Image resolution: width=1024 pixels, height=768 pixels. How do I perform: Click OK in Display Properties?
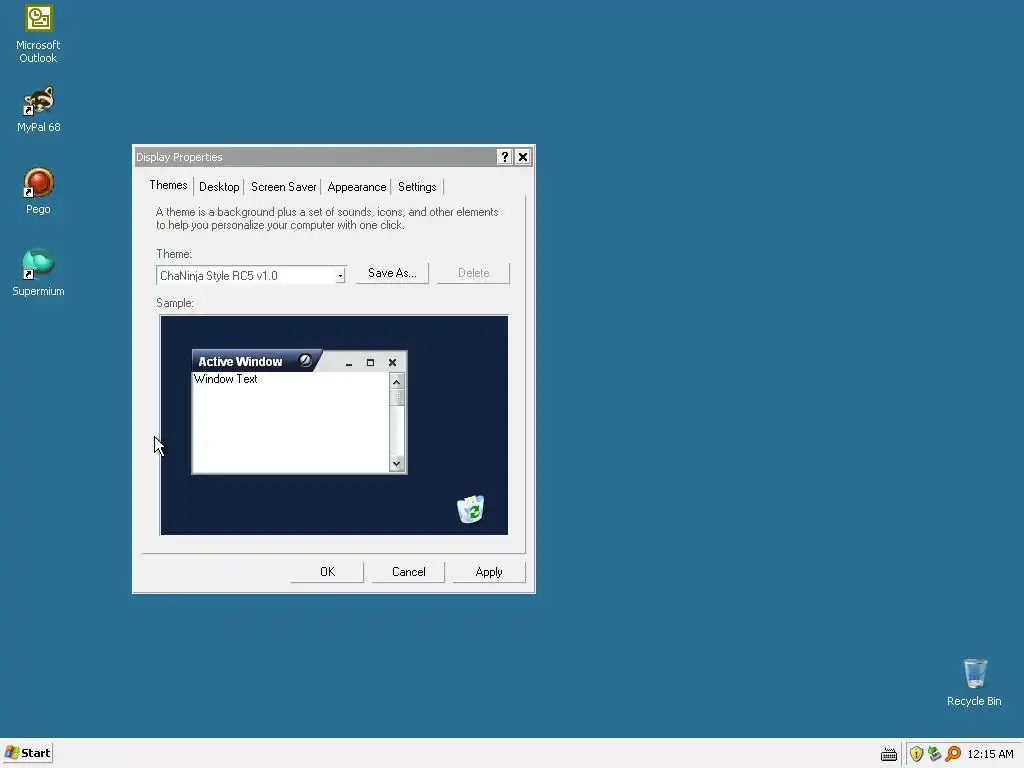click(x=327, y=572)
